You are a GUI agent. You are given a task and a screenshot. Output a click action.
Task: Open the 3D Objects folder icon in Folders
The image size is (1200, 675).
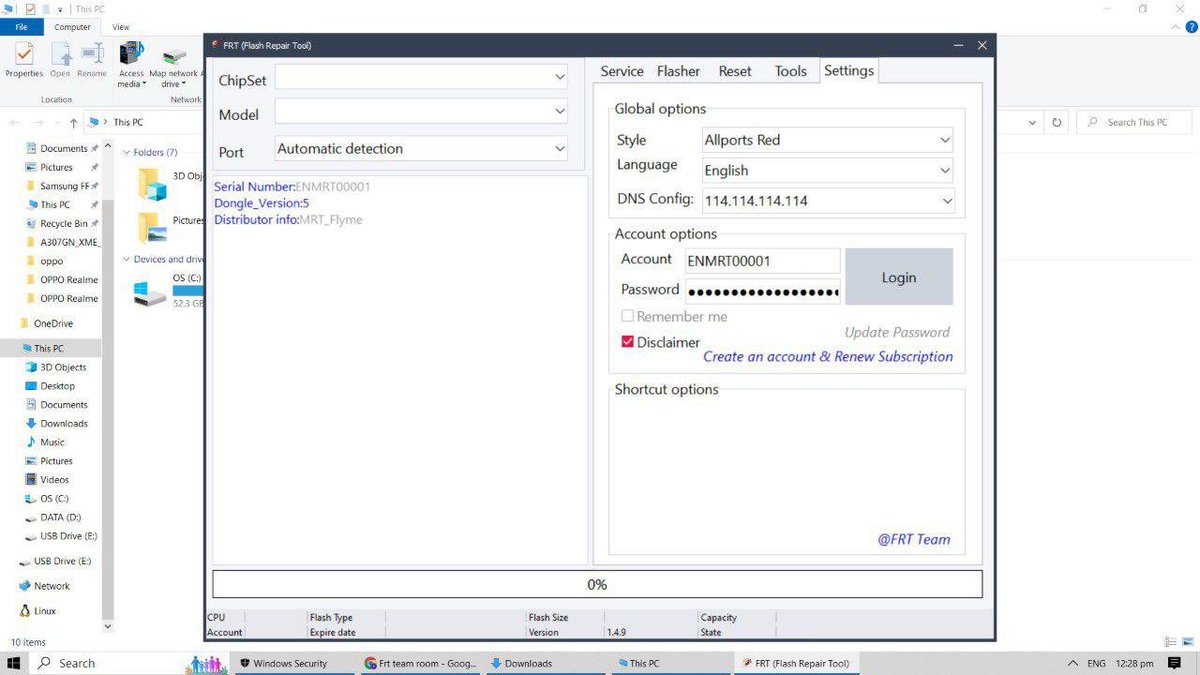point(153,184)
